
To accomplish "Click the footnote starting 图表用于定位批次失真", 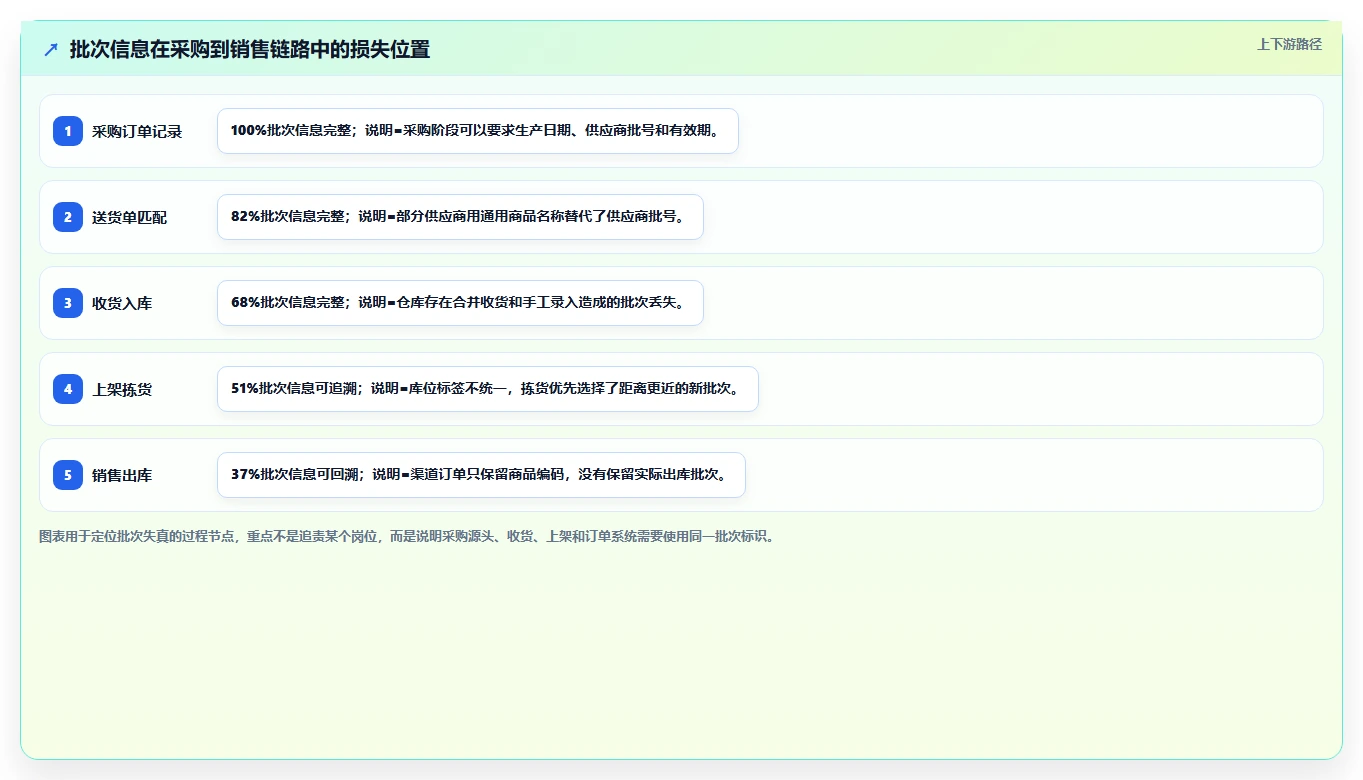I will 407,536.
